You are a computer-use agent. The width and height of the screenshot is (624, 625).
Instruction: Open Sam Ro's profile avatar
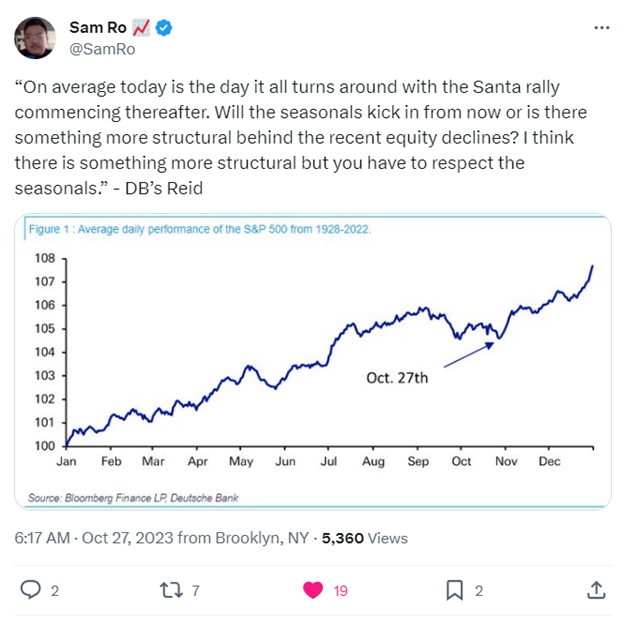(35, 37)
